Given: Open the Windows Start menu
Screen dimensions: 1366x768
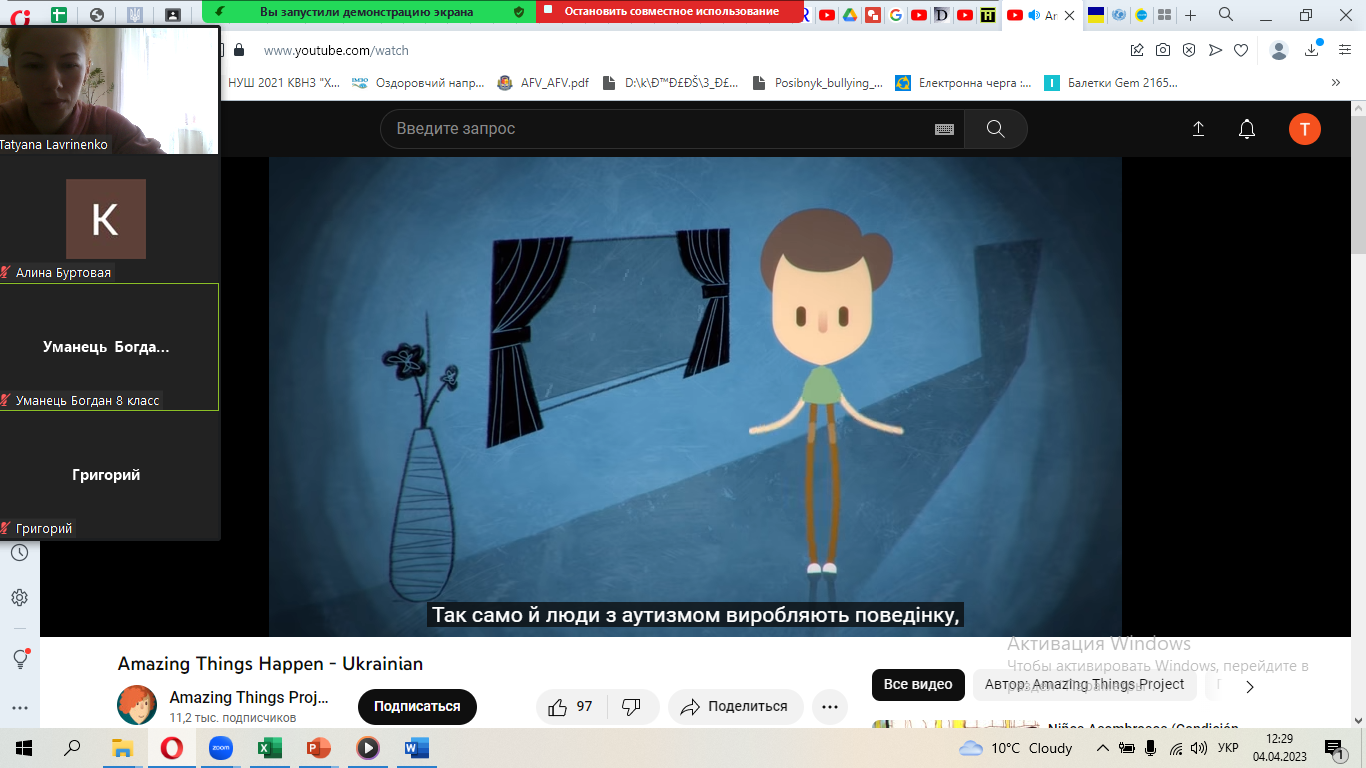Looking at the screenshot, I should (x=24, y=748).
